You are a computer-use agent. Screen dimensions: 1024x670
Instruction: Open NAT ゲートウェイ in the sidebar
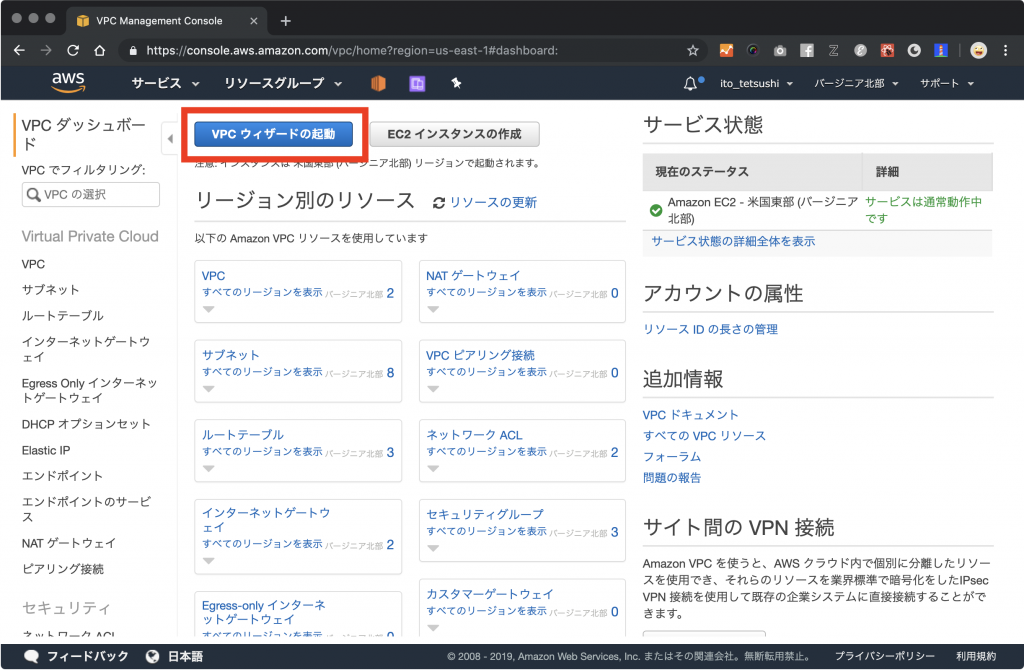(69, 543)
